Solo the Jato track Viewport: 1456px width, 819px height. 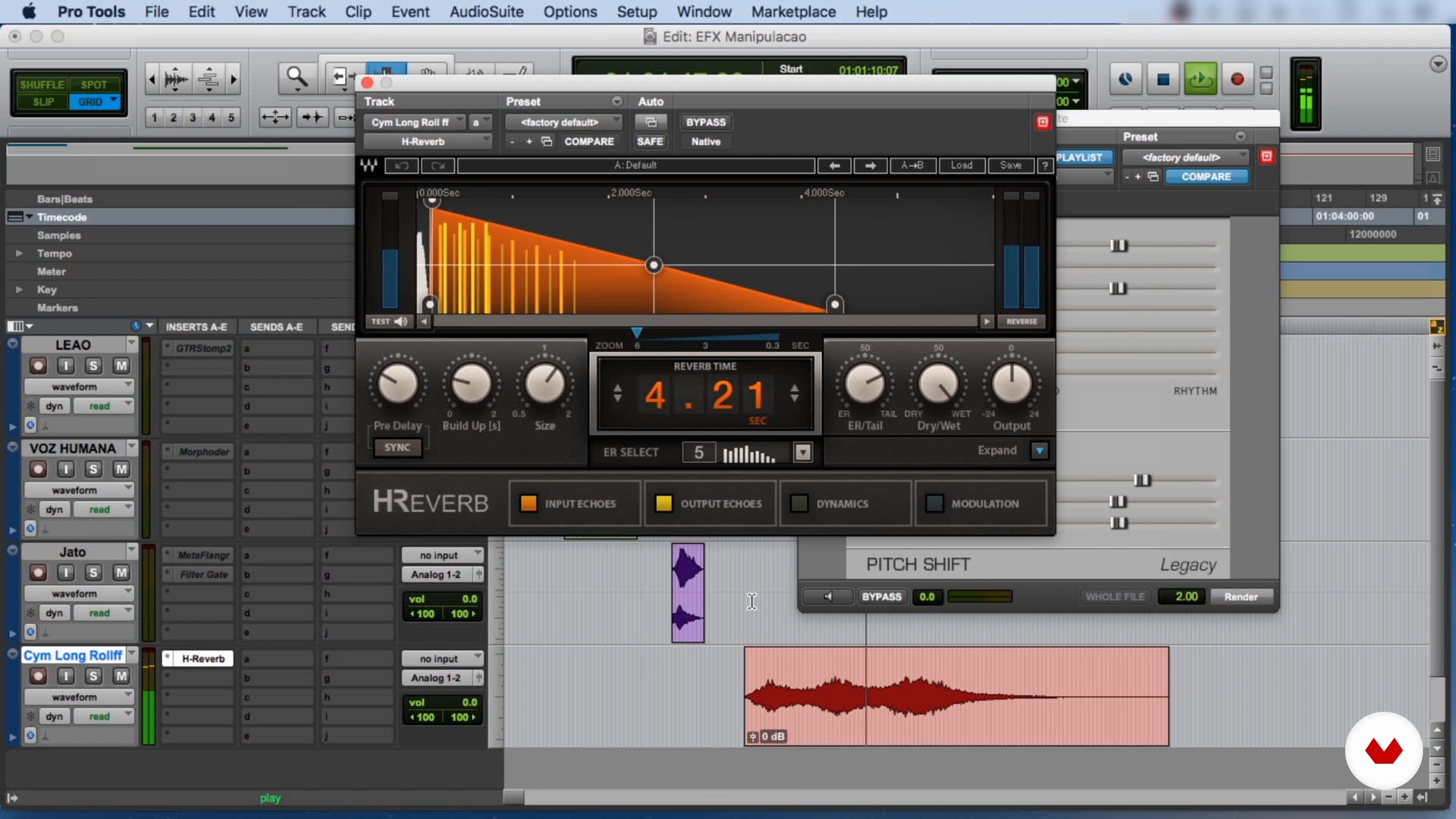(93, 573)
